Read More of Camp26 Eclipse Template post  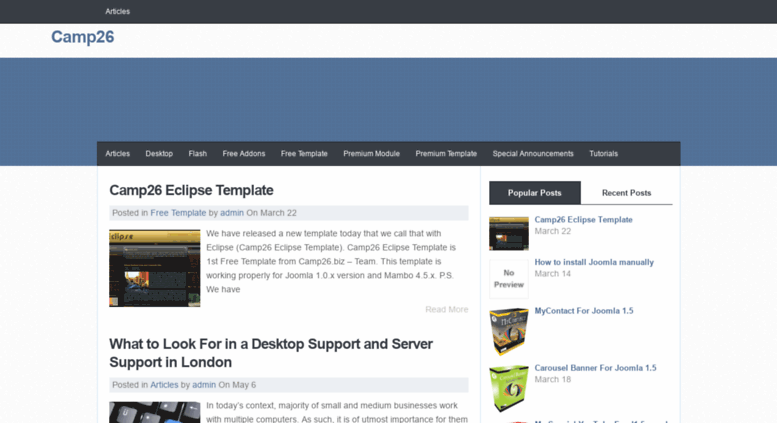pos(446,310)
